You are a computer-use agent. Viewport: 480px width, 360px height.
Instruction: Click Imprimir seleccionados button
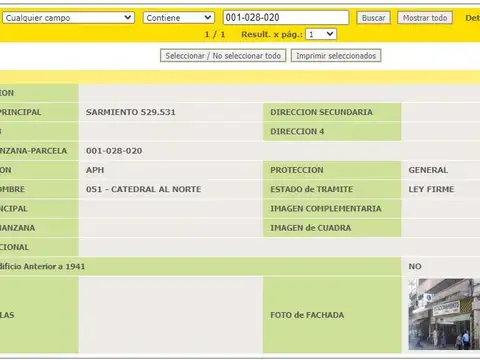336,56
